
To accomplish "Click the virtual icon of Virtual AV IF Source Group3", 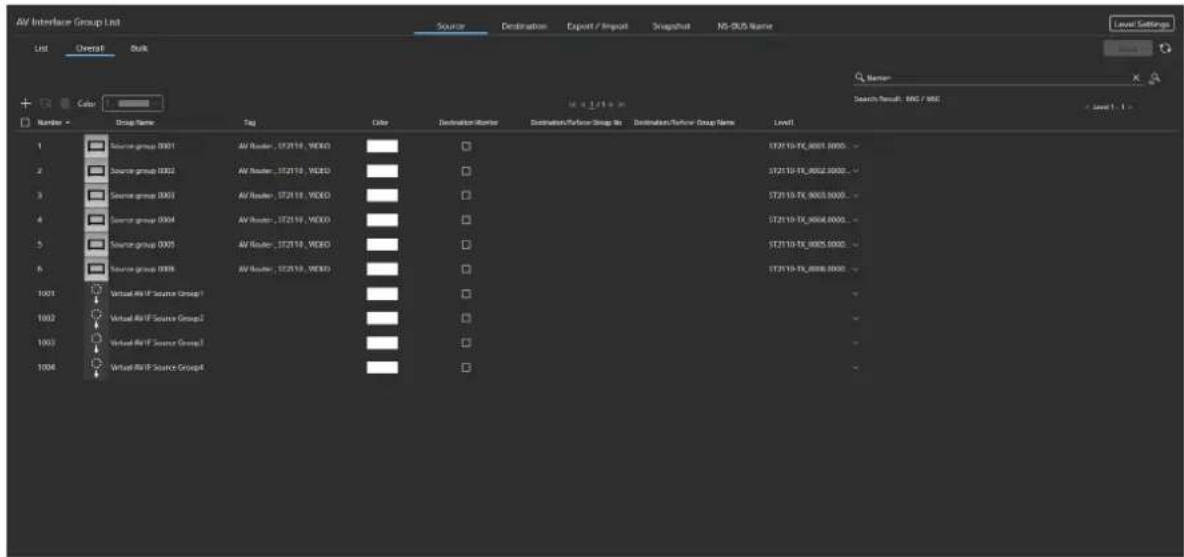I will 96,343.
